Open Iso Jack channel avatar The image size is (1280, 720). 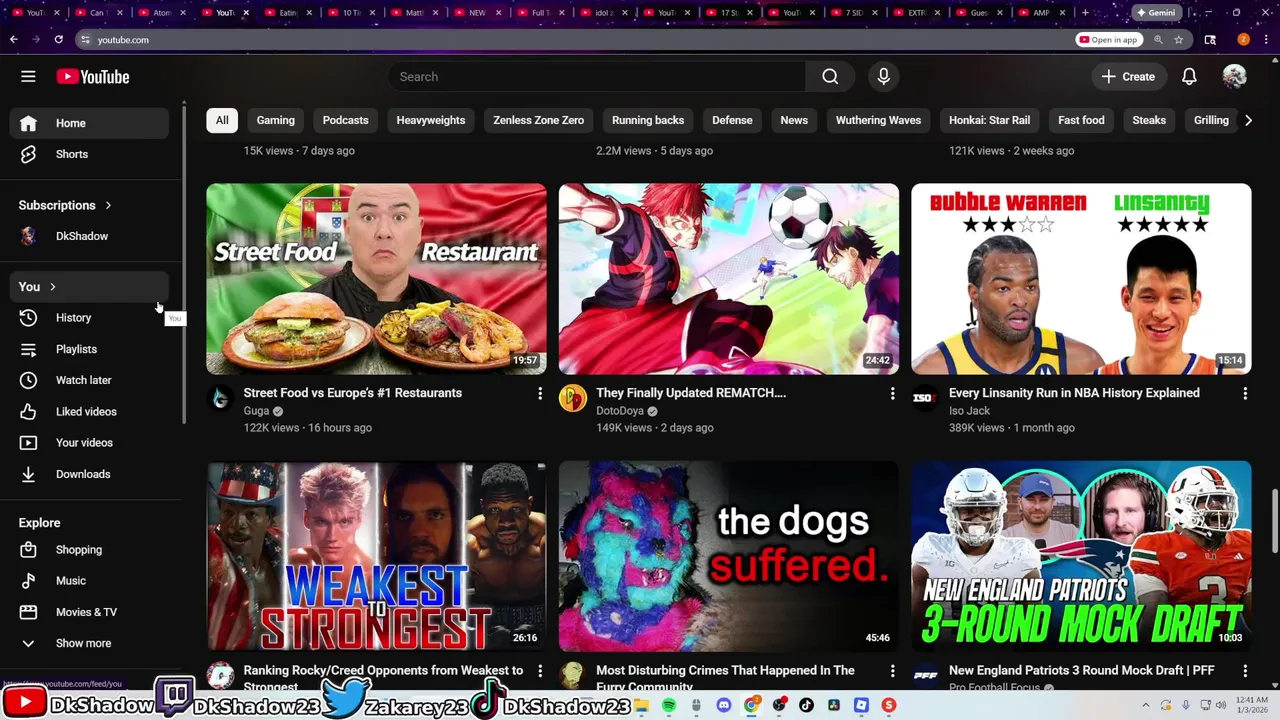click(925, 398)
